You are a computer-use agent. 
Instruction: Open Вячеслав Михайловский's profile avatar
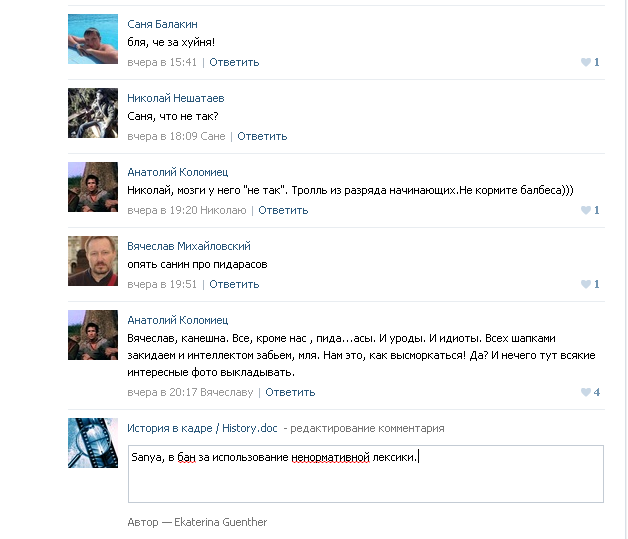tap(93, 261)
